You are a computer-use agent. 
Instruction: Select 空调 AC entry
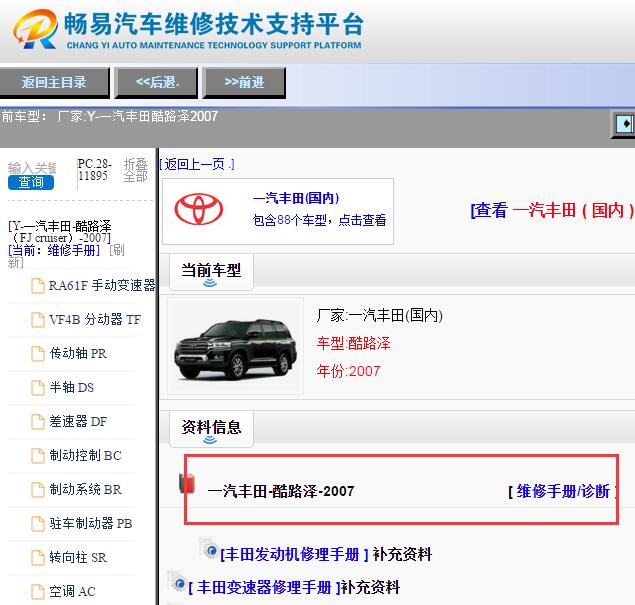point(72,592)
